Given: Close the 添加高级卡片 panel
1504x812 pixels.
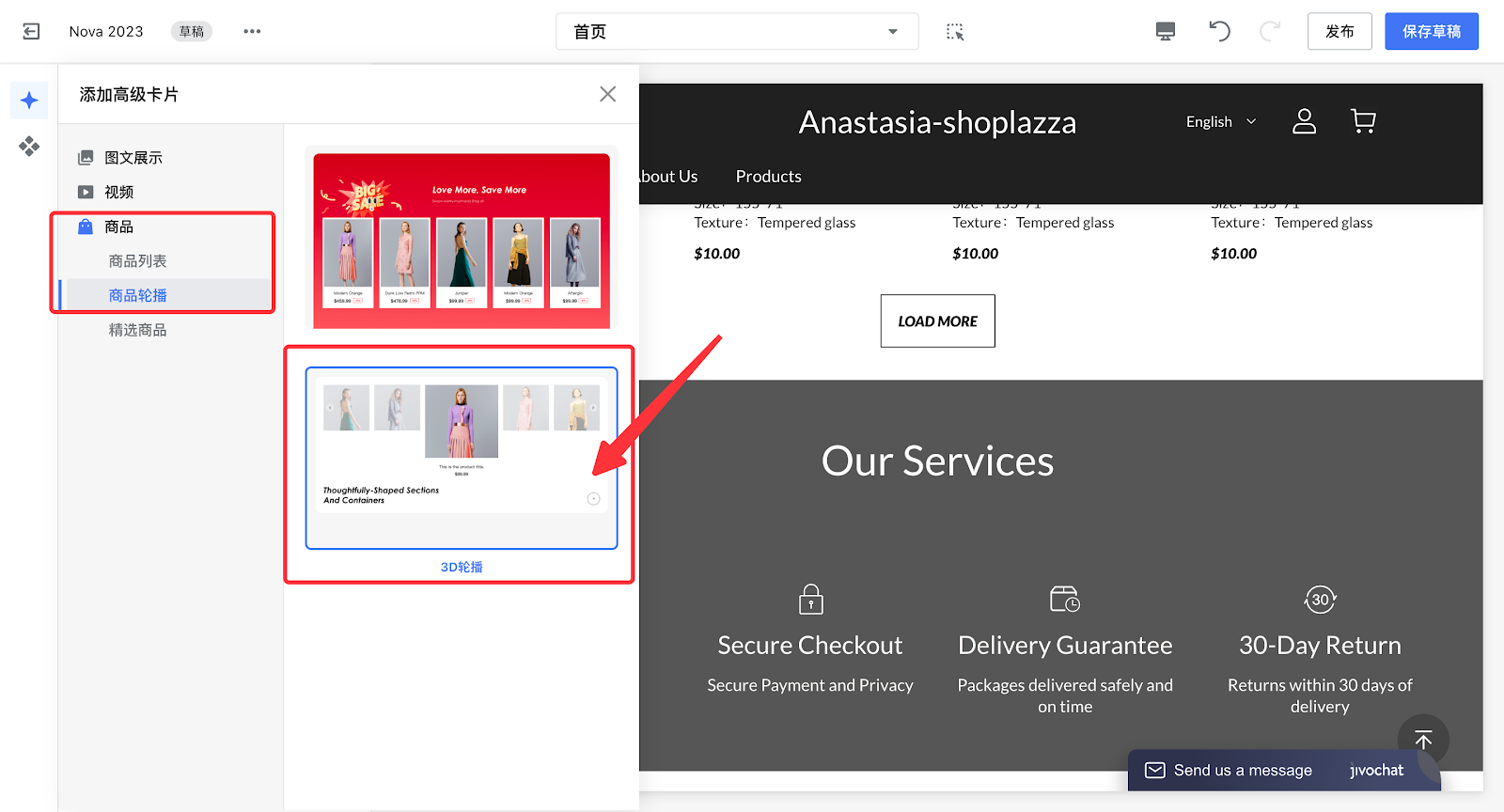Looking at the screenshot, I should click(x=607, y=94).
